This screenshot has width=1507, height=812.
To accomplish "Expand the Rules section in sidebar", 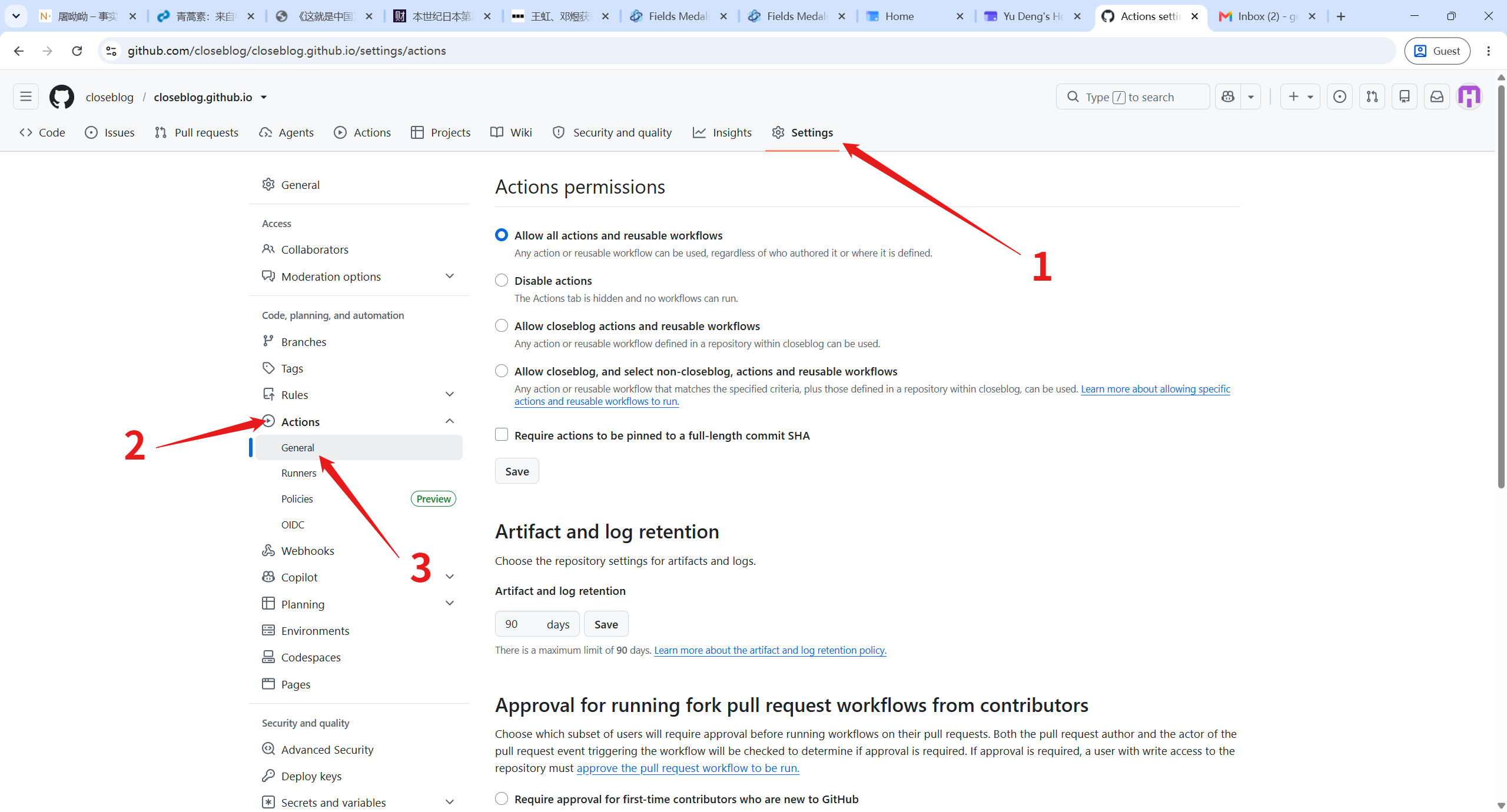I will pyautogui.click(x=450, y=395).
